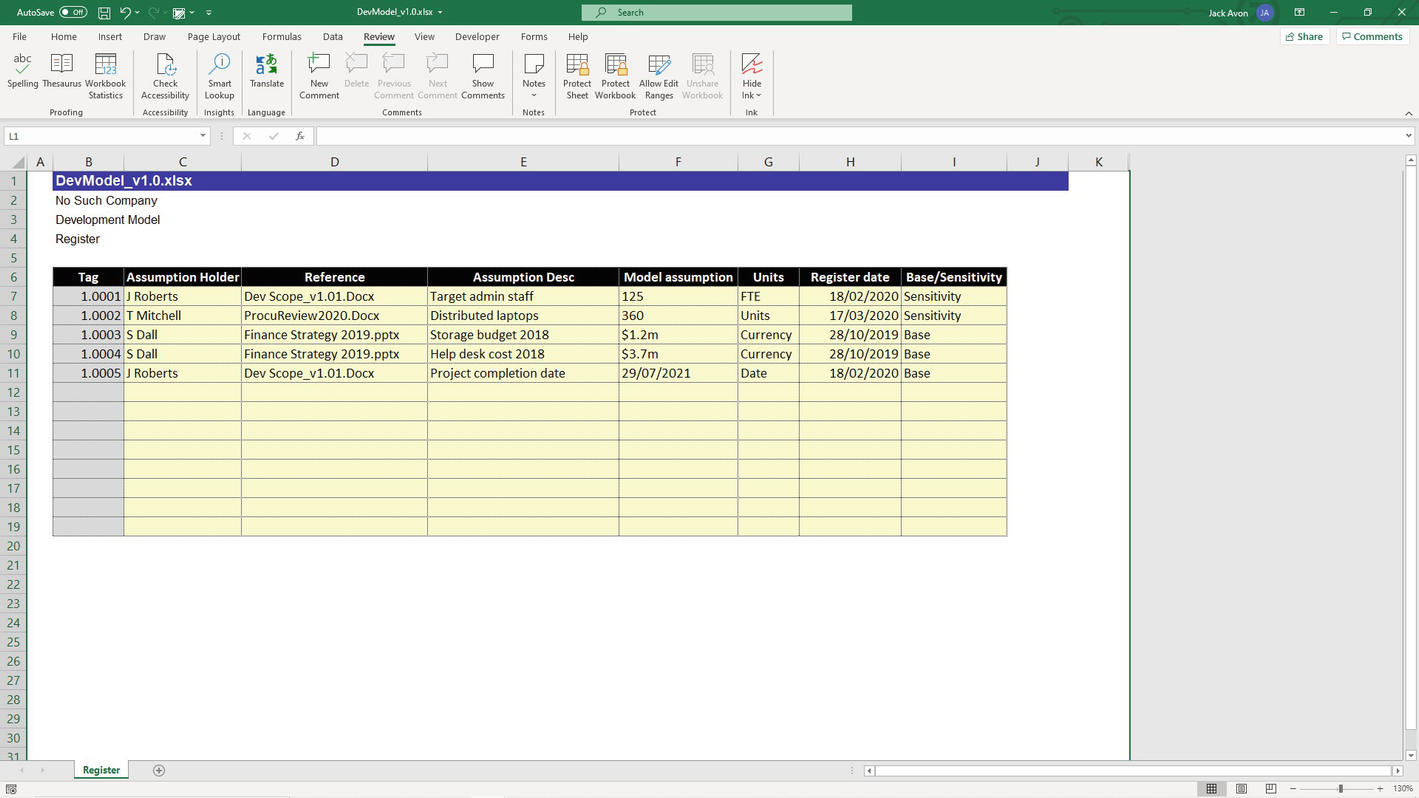
Task: Open the Comments pane button
Action: 1372,37
